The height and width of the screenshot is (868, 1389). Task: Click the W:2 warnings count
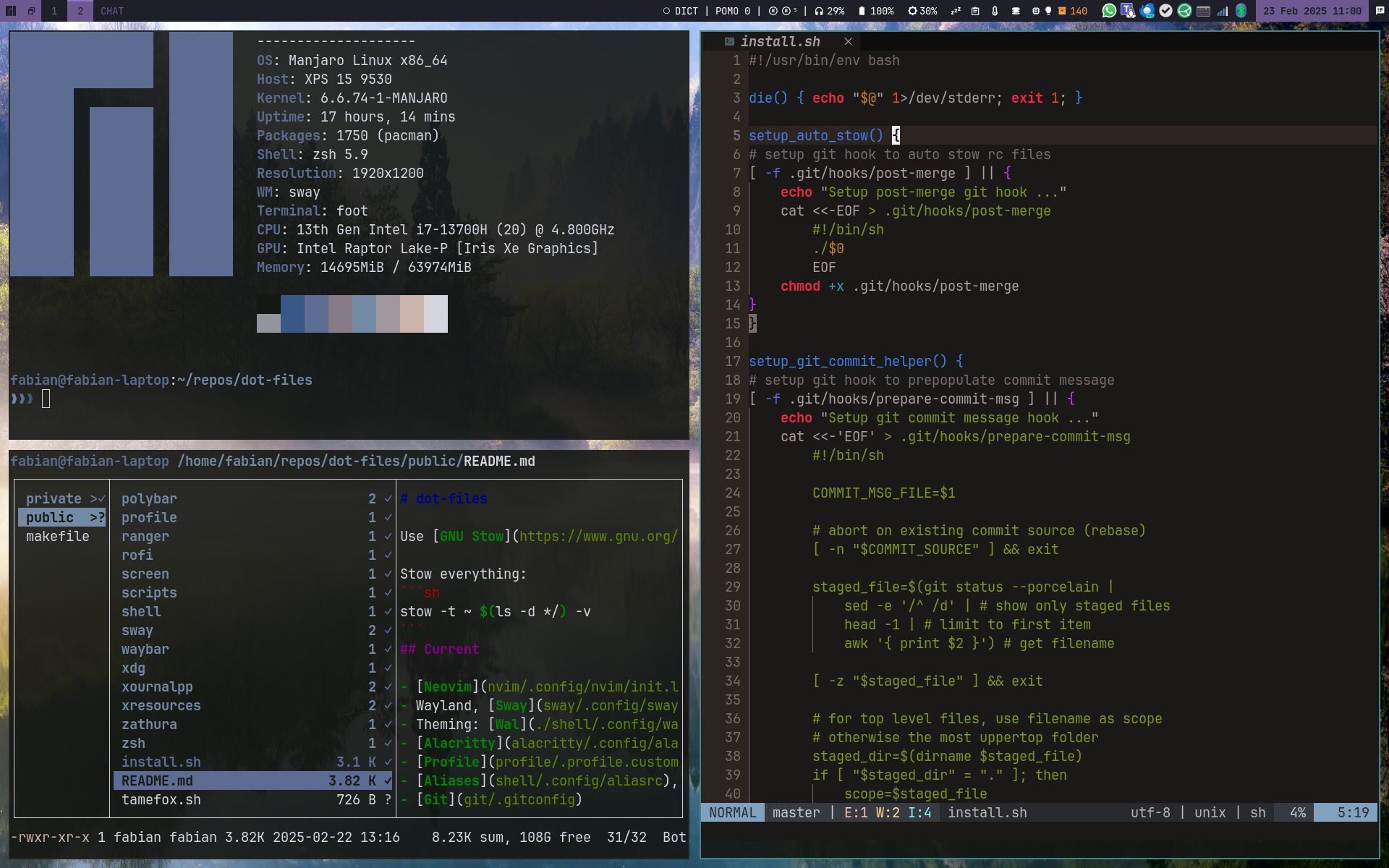pos(888,812)
